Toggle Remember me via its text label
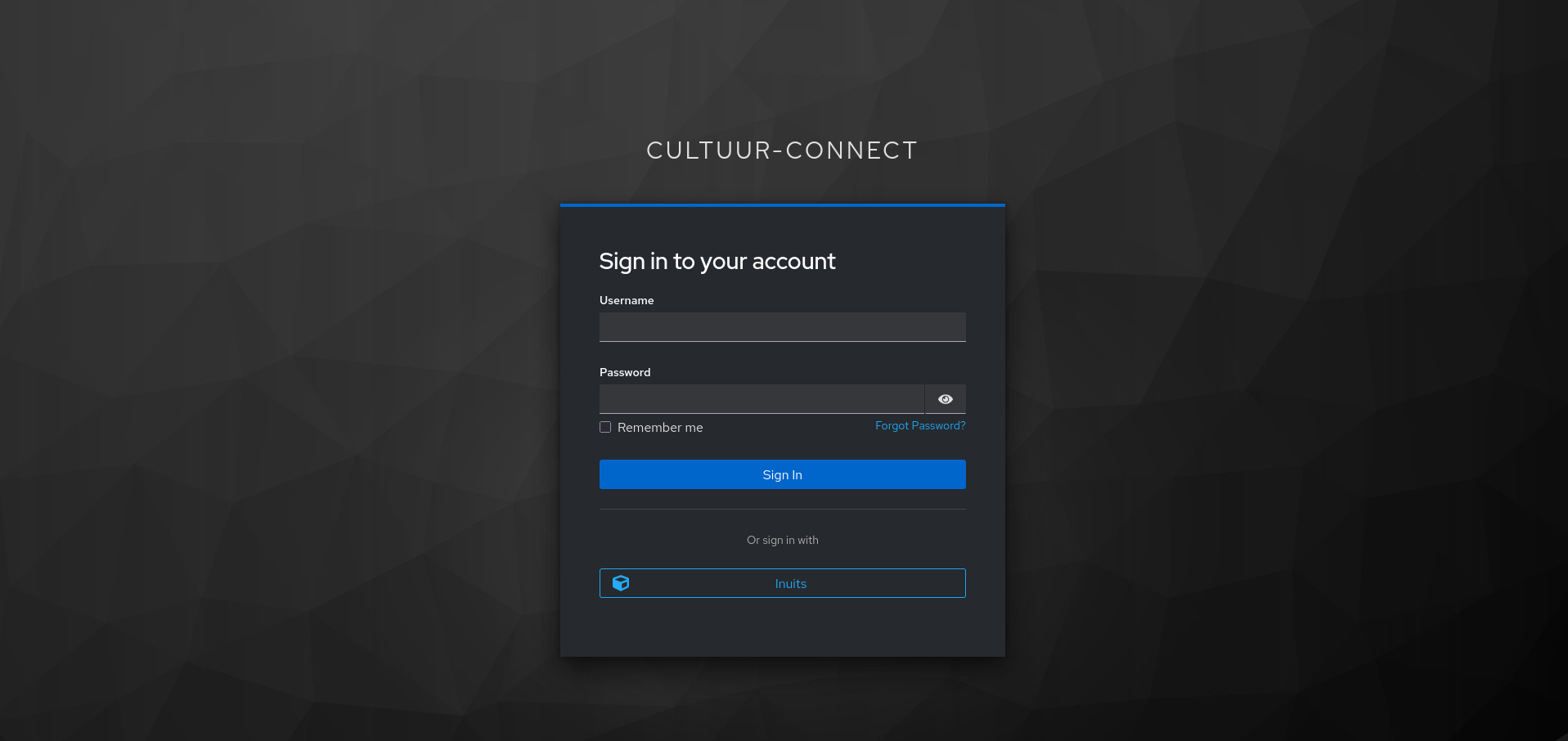Image resolution: width=1568 pixels, height=741 pixels. pos(660,428)
